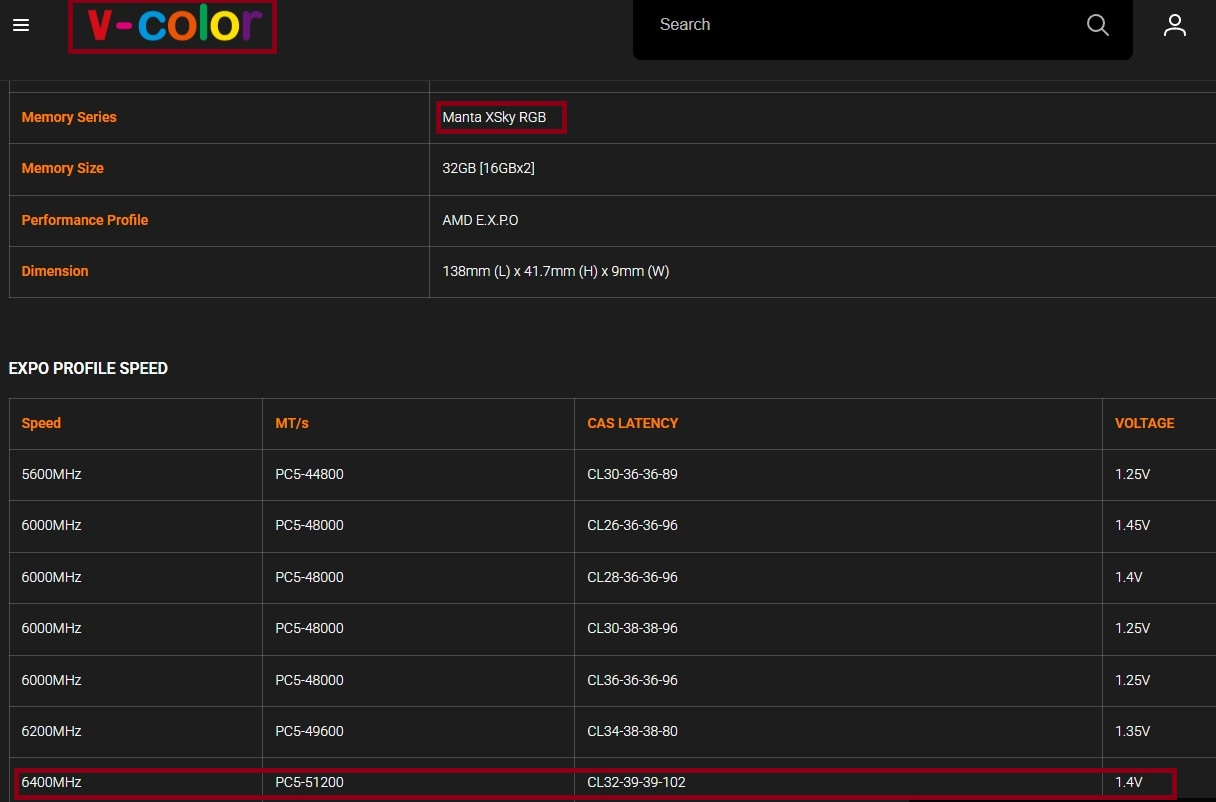The image size is (1216, 802).
Task: Select the 1.35V voltage cell
Action: pyautogui.click(x=1133, y=731)
